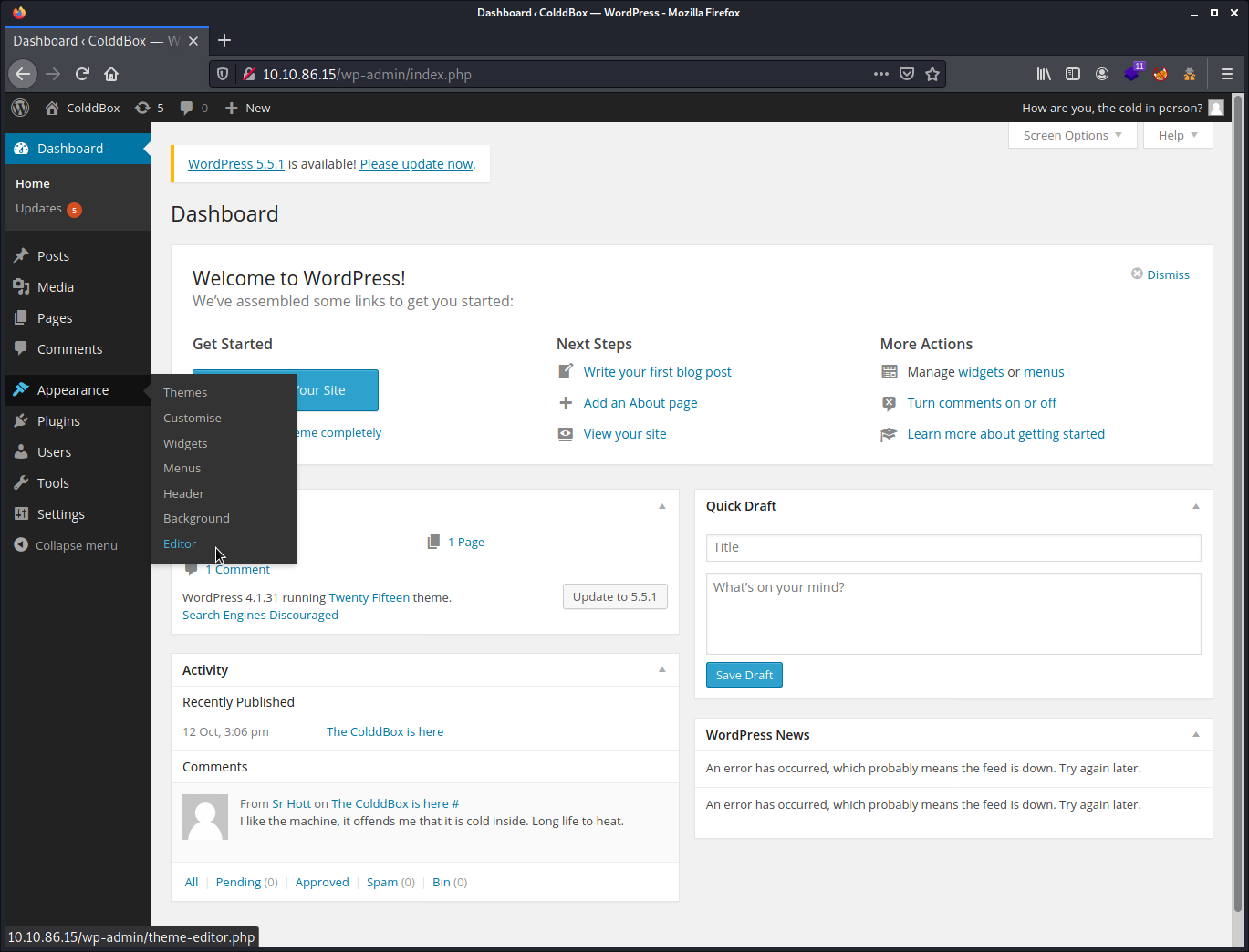This screenshot has width=1249, height=952.
Task: Collapse the Quick Draft panel
Action: (1196, 506)
